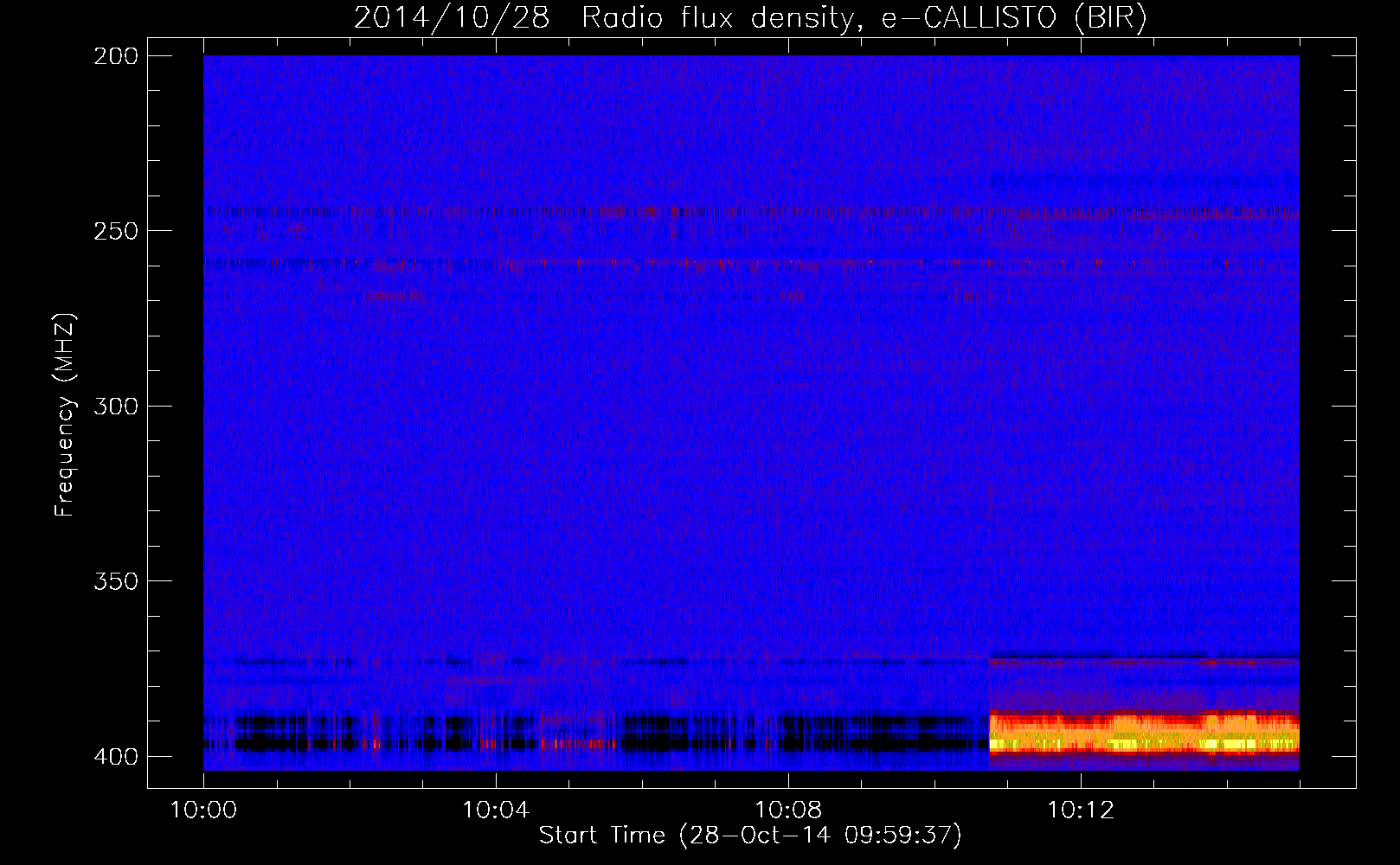Click the 10:04 time tick label

pyautogui.click(x=496, y=810)
